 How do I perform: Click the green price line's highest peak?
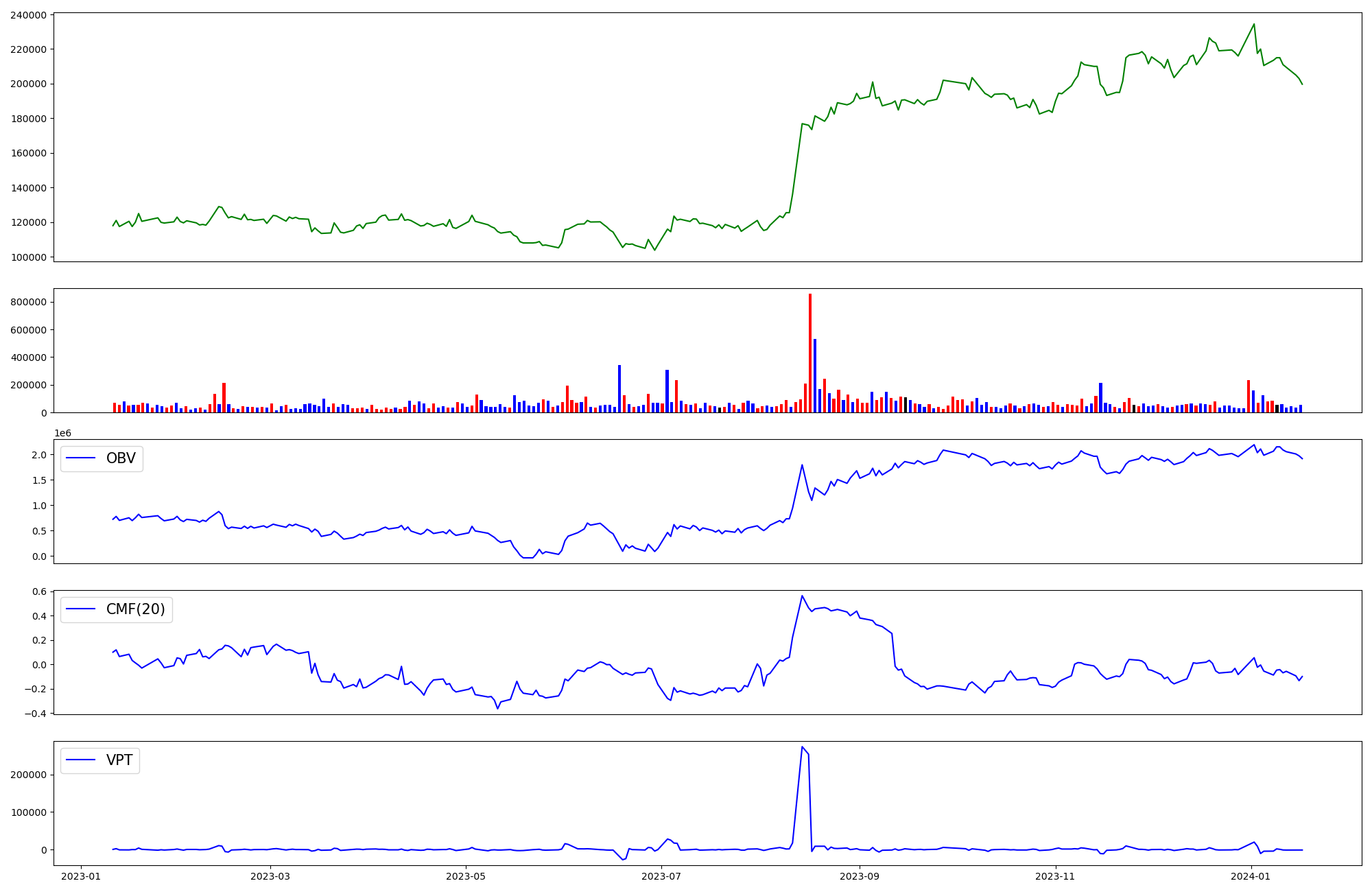(x=1254, y=25)
